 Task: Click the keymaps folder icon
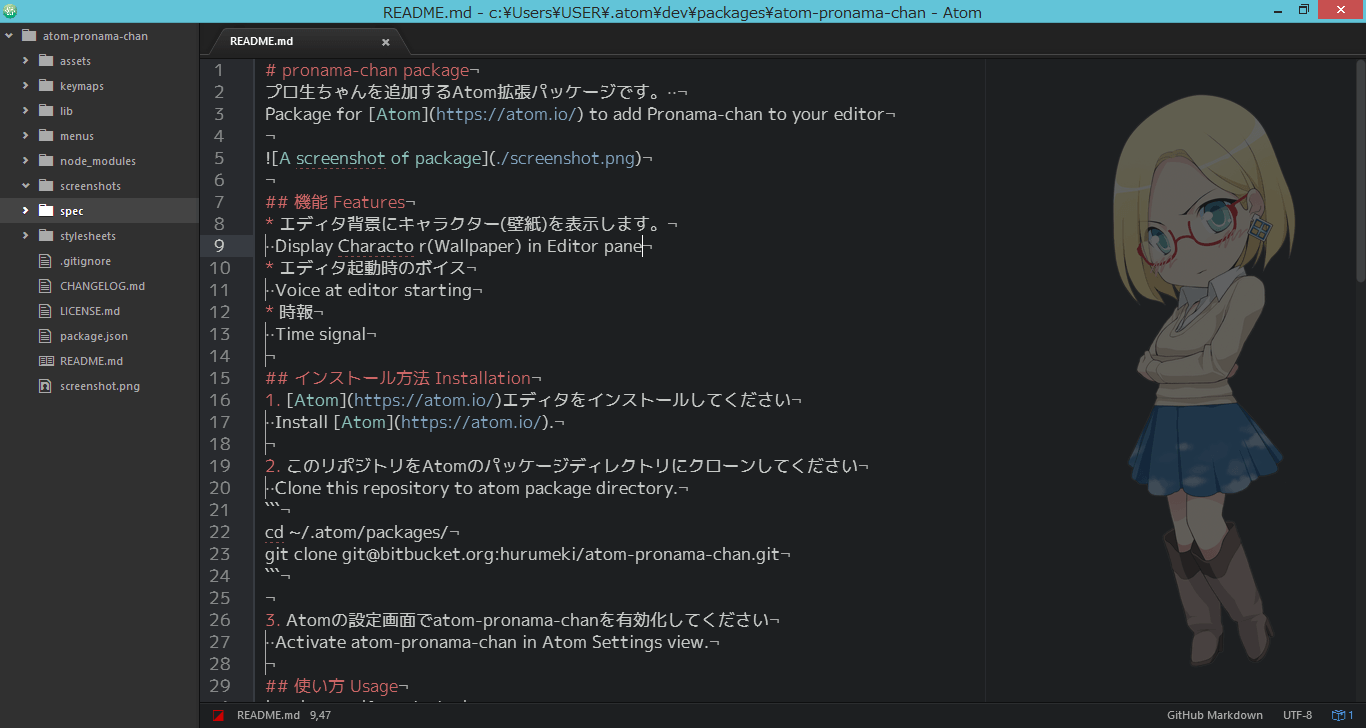point(45,86)
